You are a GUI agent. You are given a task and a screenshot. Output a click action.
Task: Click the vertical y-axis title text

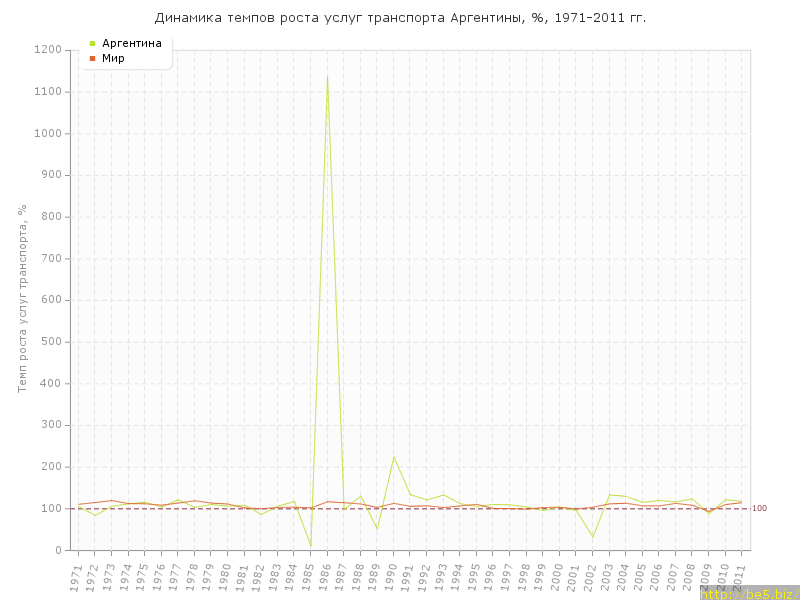click(22, 299)
